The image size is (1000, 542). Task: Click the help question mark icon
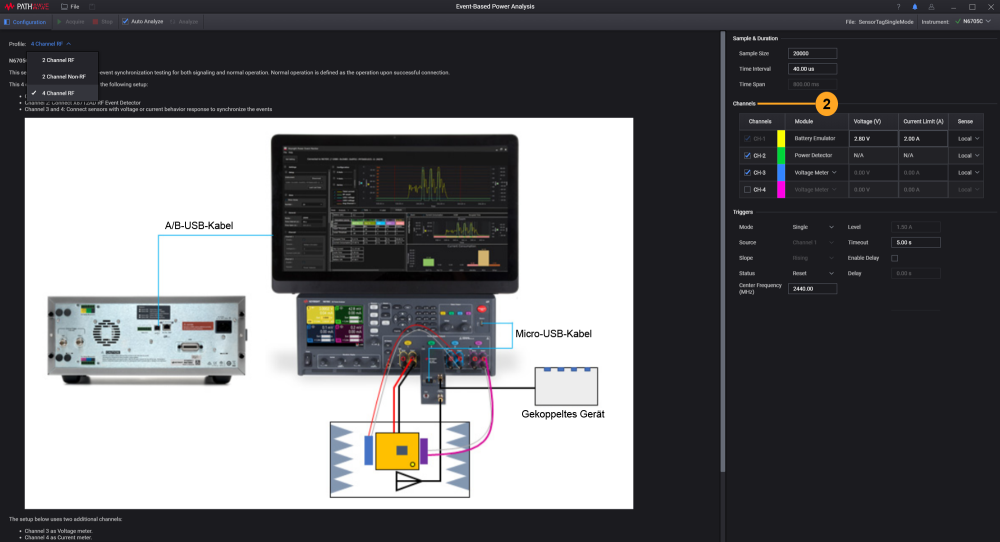pos(896,6)
